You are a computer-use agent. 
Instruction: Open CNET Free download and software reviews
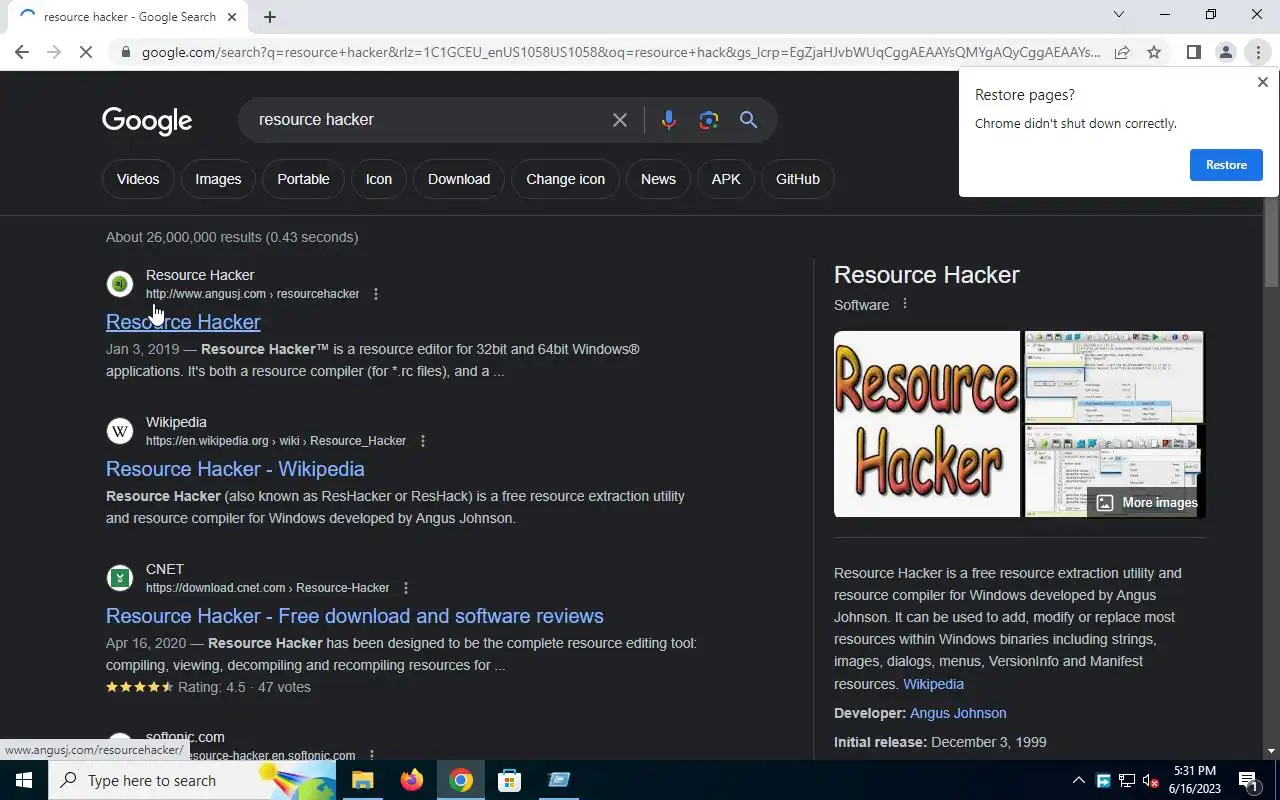point(355,616)
